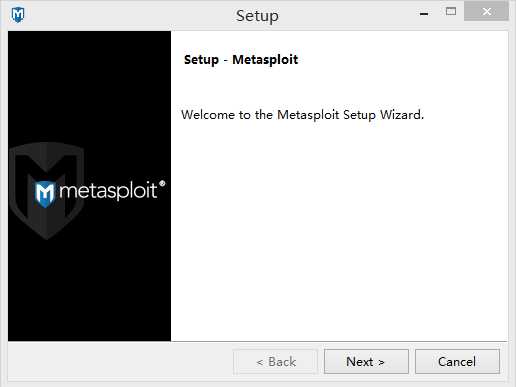
Task: Click the Welcome to the Metasploit Setup Wizard text
Action: coord(302,115)
